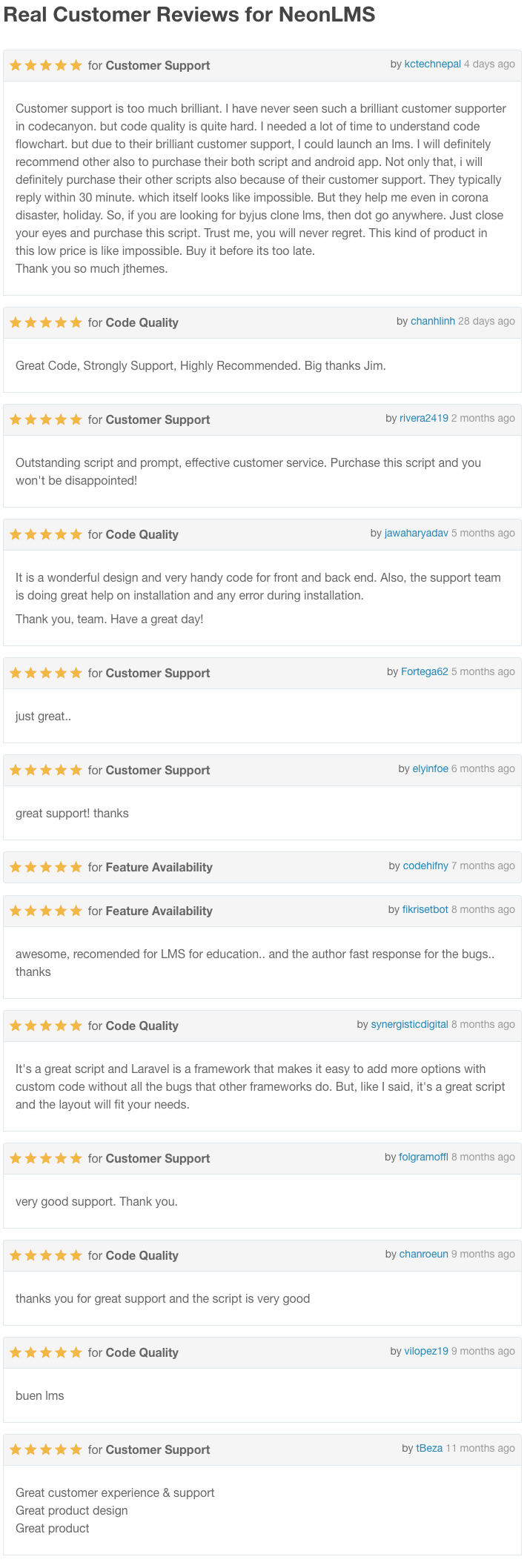Click the synergisticdigital username link
Viewport: 527px width, 1568px height.
[x=410, y=1025]
